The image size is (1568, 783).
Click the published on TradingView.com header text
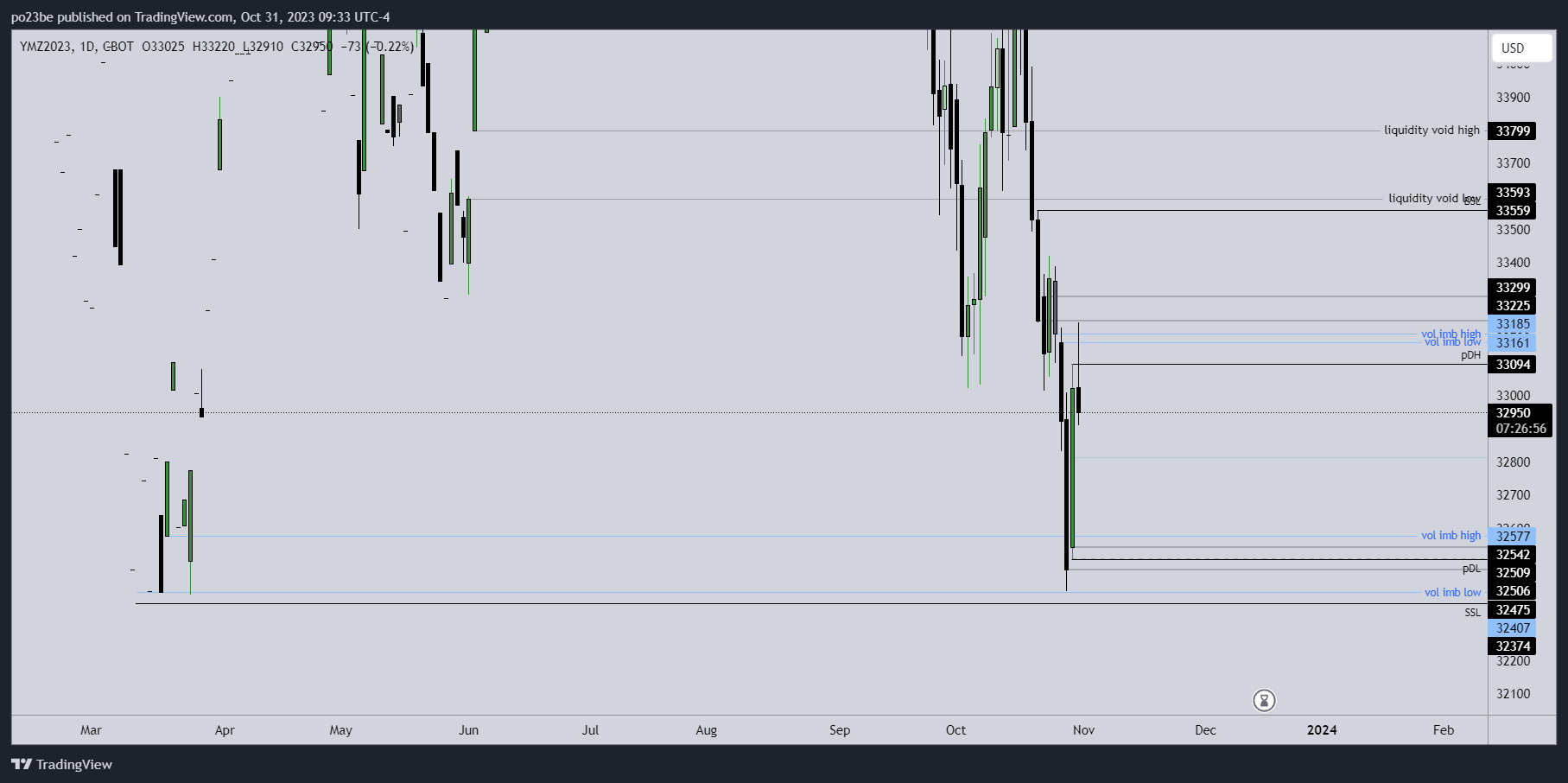pyautogui.click(x=200, y=17)
